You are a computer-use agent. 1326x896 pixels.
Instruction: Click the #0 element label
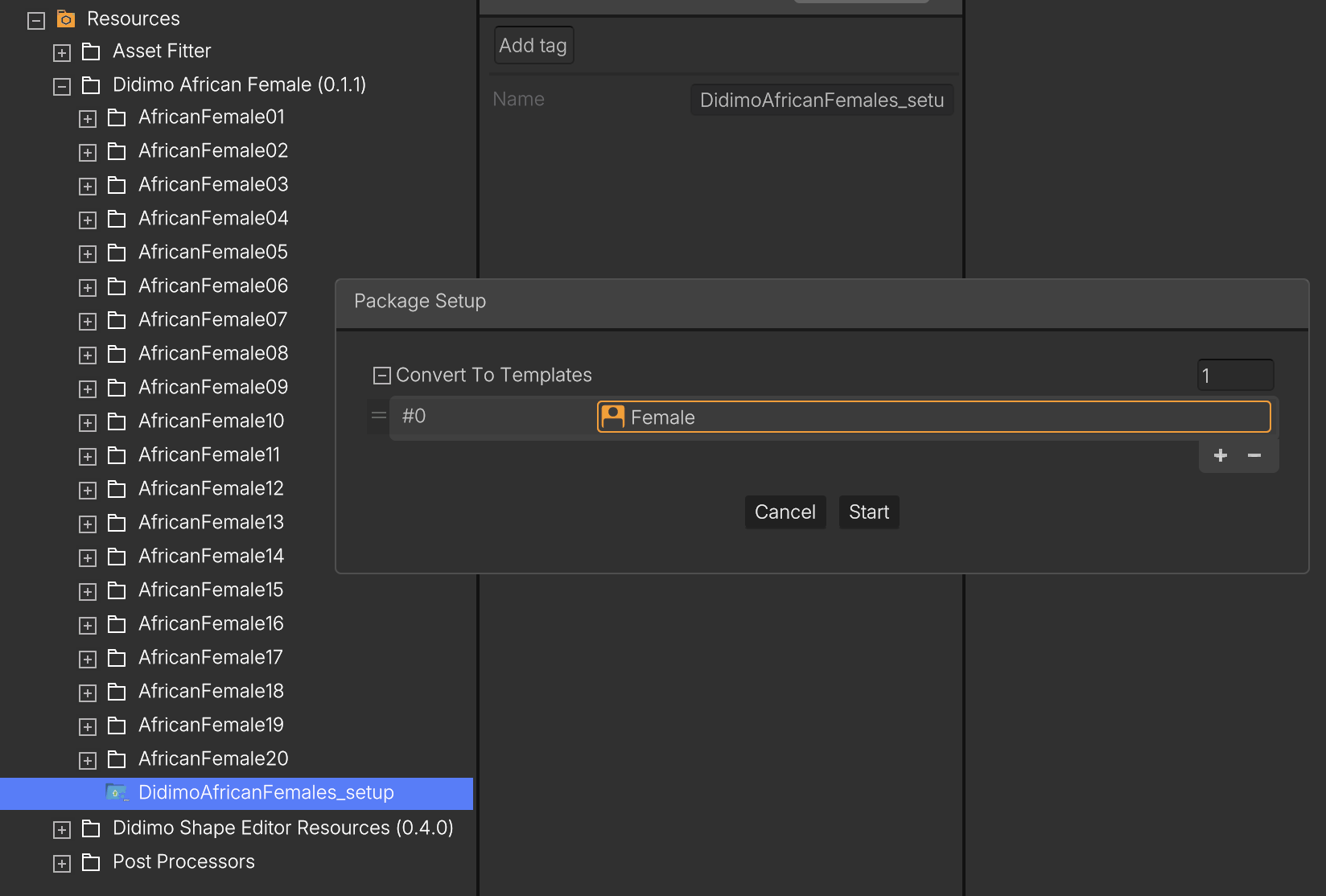(414, 416)
